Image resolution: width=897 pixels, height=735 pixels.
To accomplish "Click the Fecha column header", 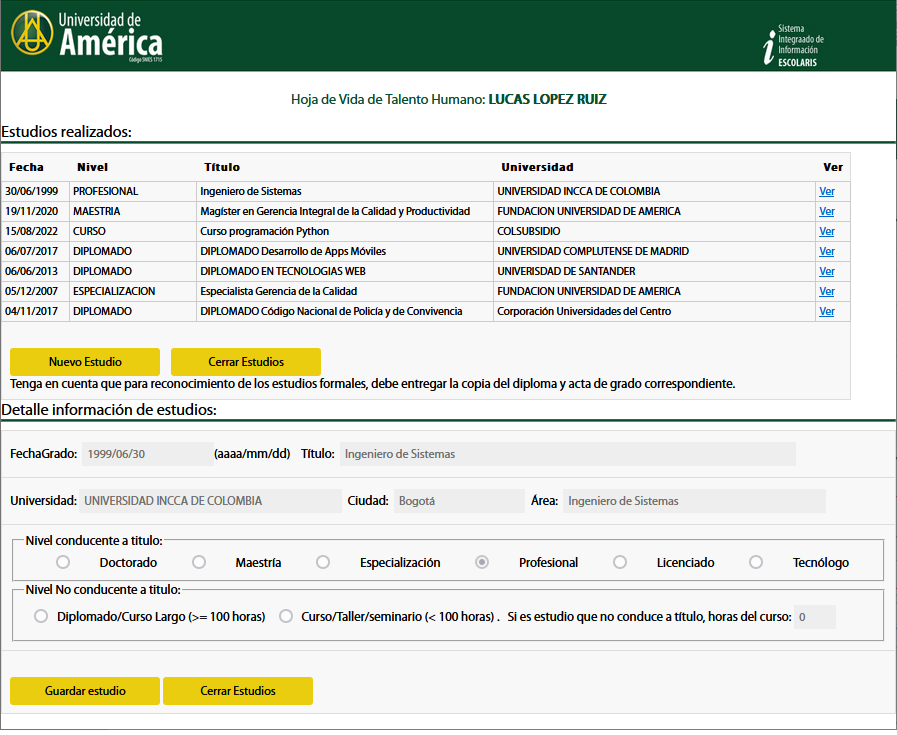I will [26, 167].
